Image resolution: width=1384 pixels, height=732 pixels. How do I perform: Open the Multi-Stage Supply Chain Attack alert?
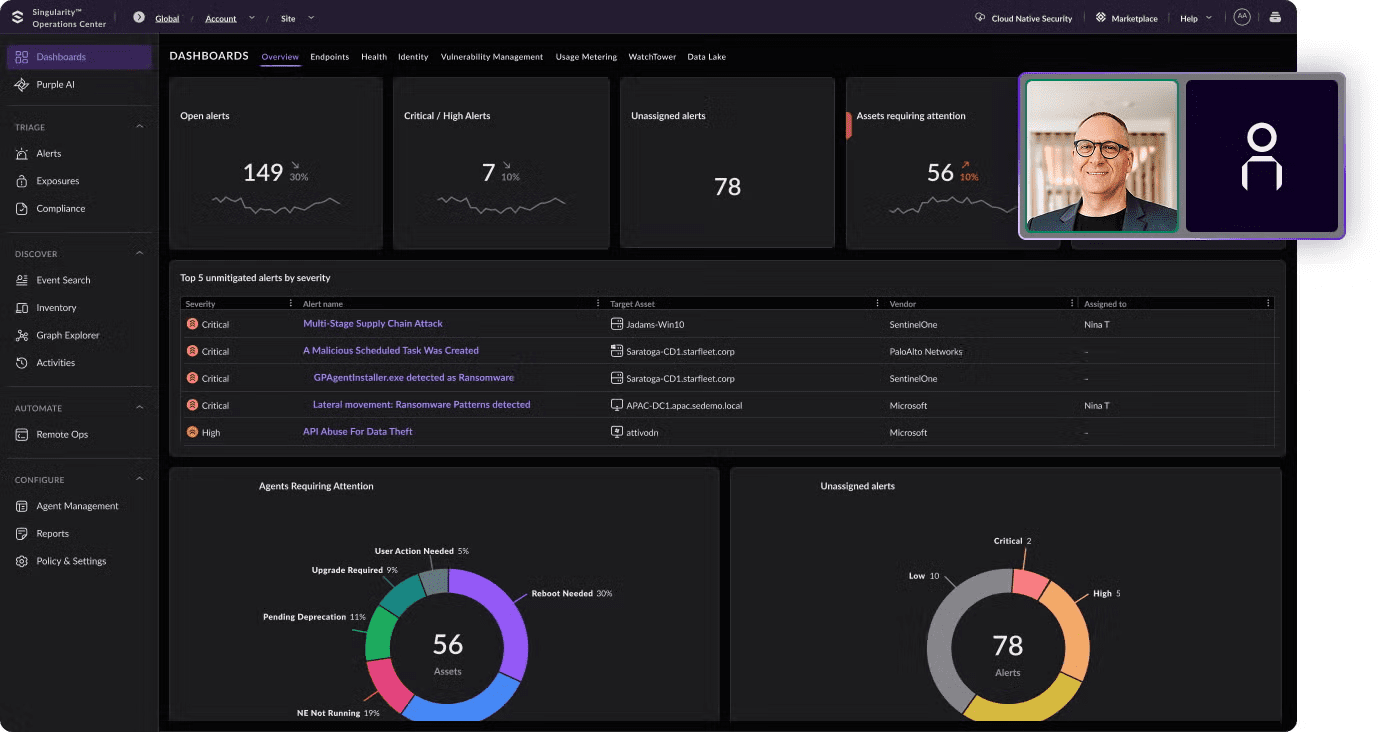(x=373, y=324)
